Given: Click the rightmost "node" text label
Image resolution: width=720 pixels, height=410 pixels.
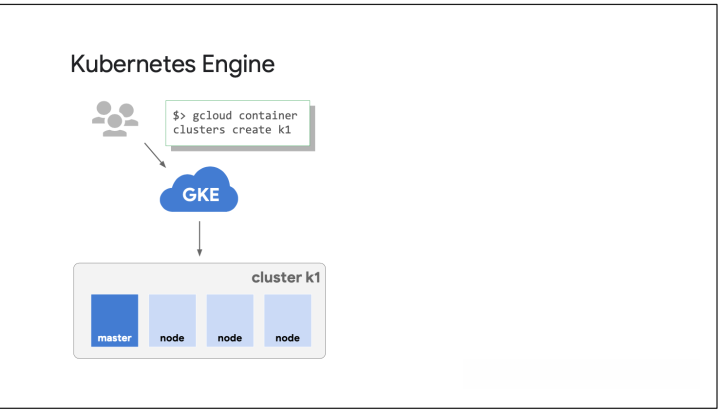Looking at the screenshot, I should click(288, 338).
